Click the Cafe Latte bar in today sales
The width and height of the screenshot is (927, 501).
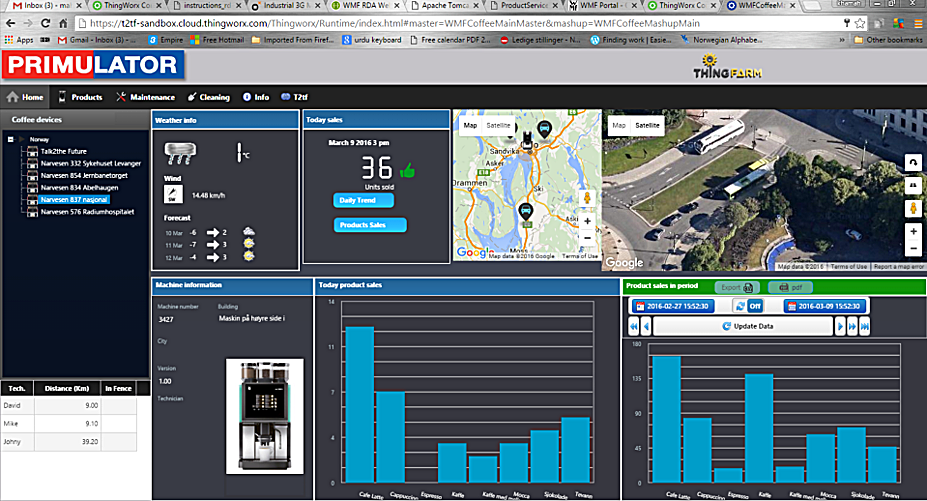(x=360, y=405)
